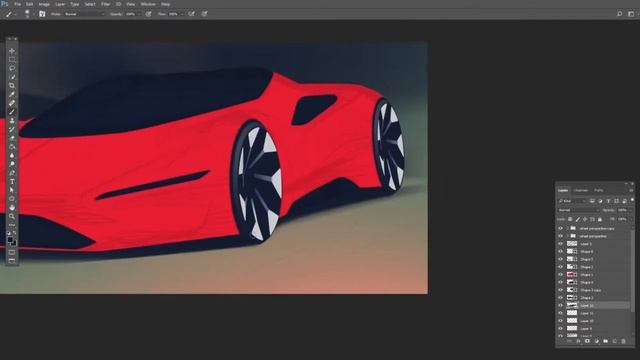
Task: Enable the airbrush build-up icon
Action: (x=191, y=14)
